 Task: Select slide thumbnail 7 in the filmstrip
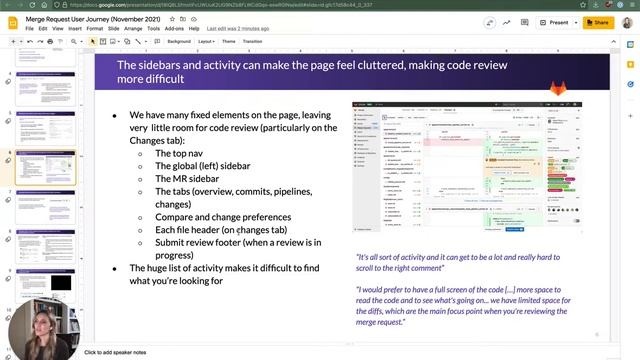coord(45,207)
